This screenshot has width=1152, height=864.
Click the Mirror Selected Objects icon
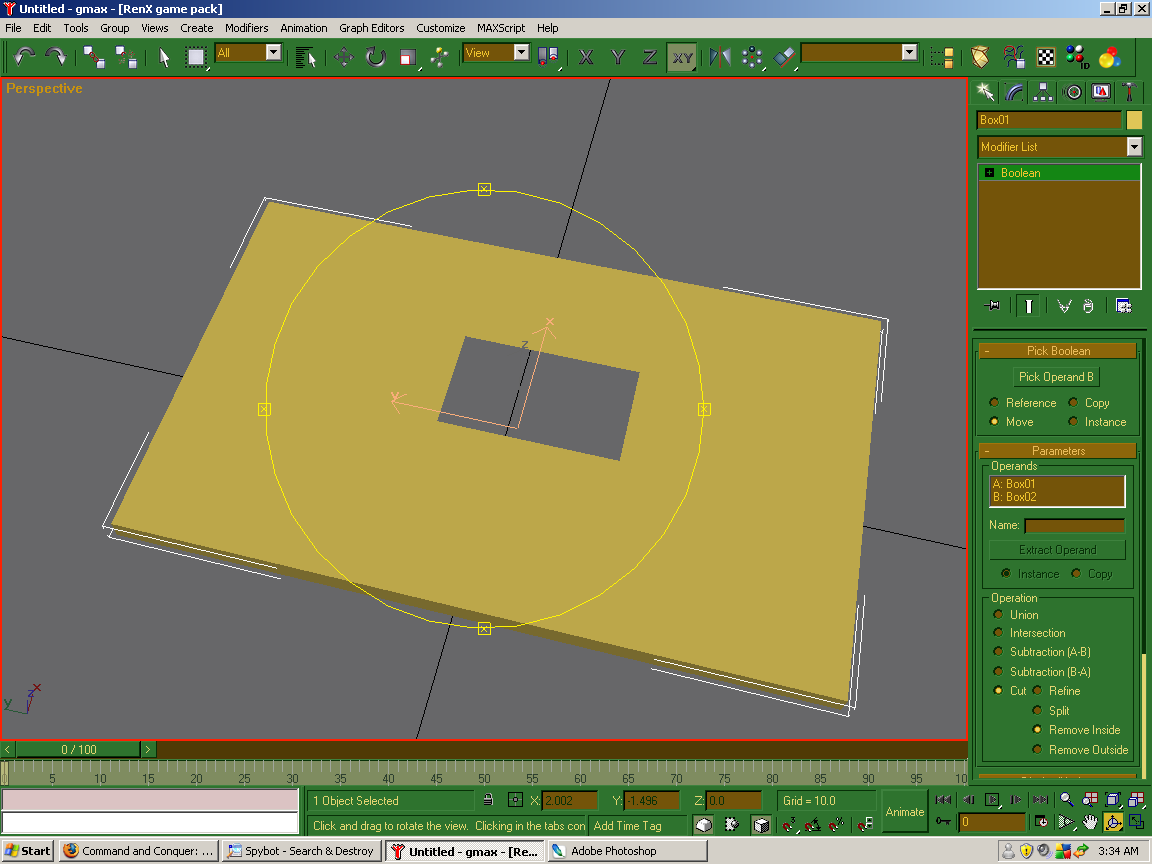pyautogui.click(x=720, y=57)
